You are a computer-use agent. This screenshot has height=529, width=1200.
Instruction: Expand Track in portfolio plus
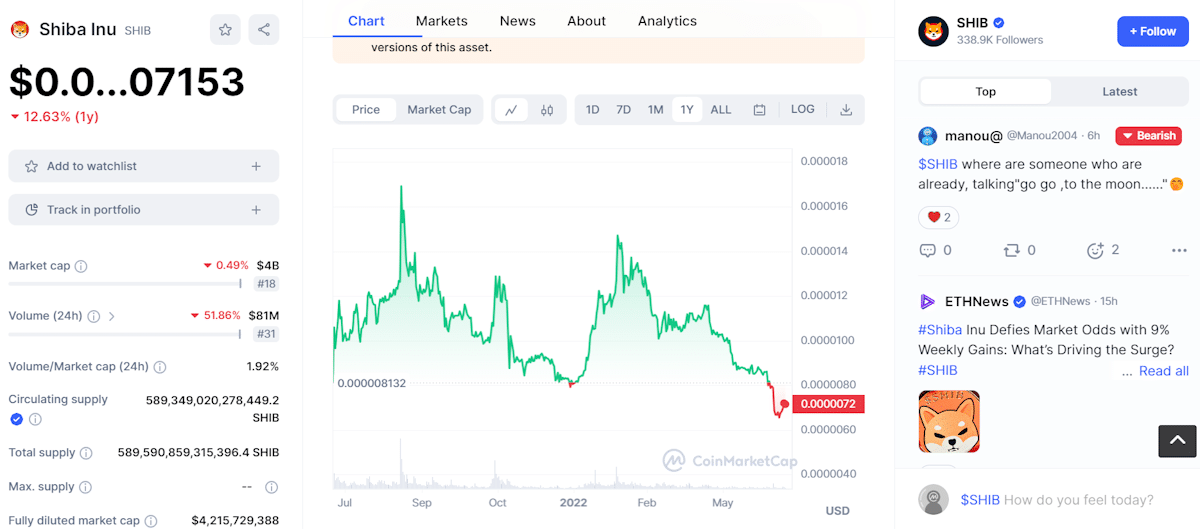256,210
